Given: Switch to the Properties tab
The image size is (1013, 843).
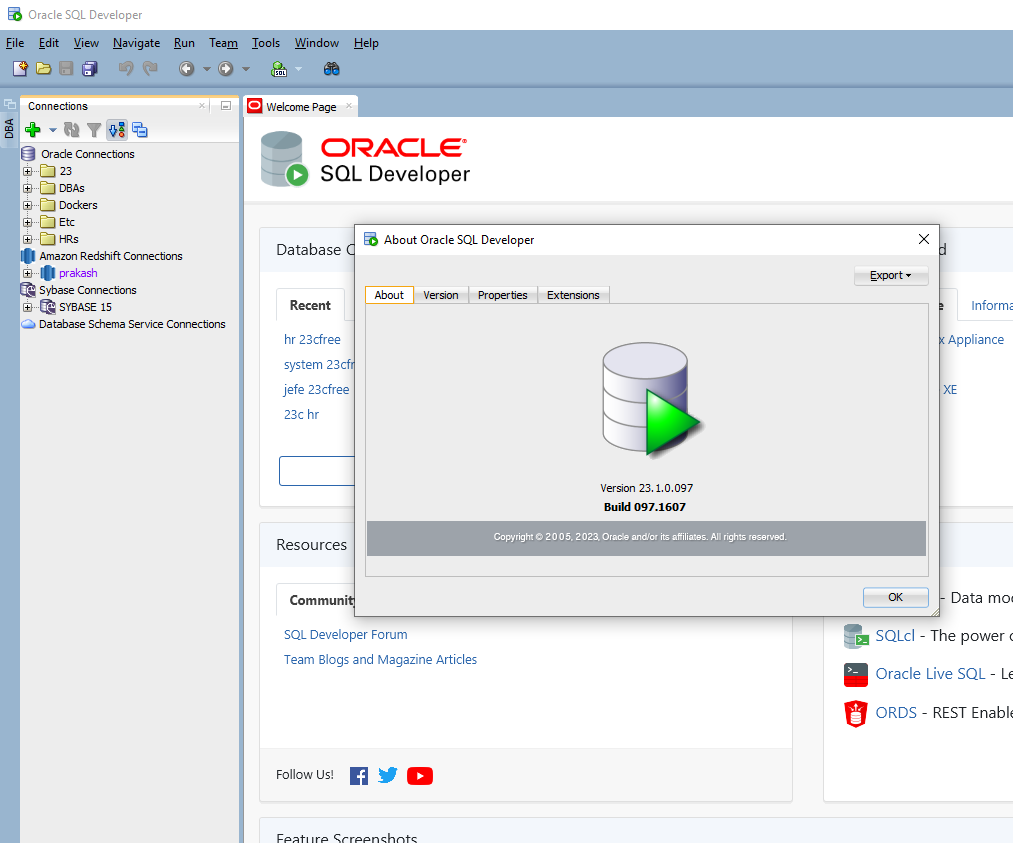Looking at the screenshot, I should [x=502, y=295].
